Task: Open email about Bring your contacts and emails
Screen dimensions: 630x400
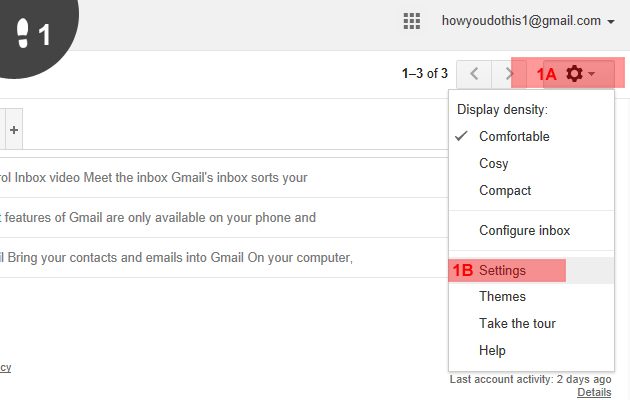Action: (x=223, y=257)
